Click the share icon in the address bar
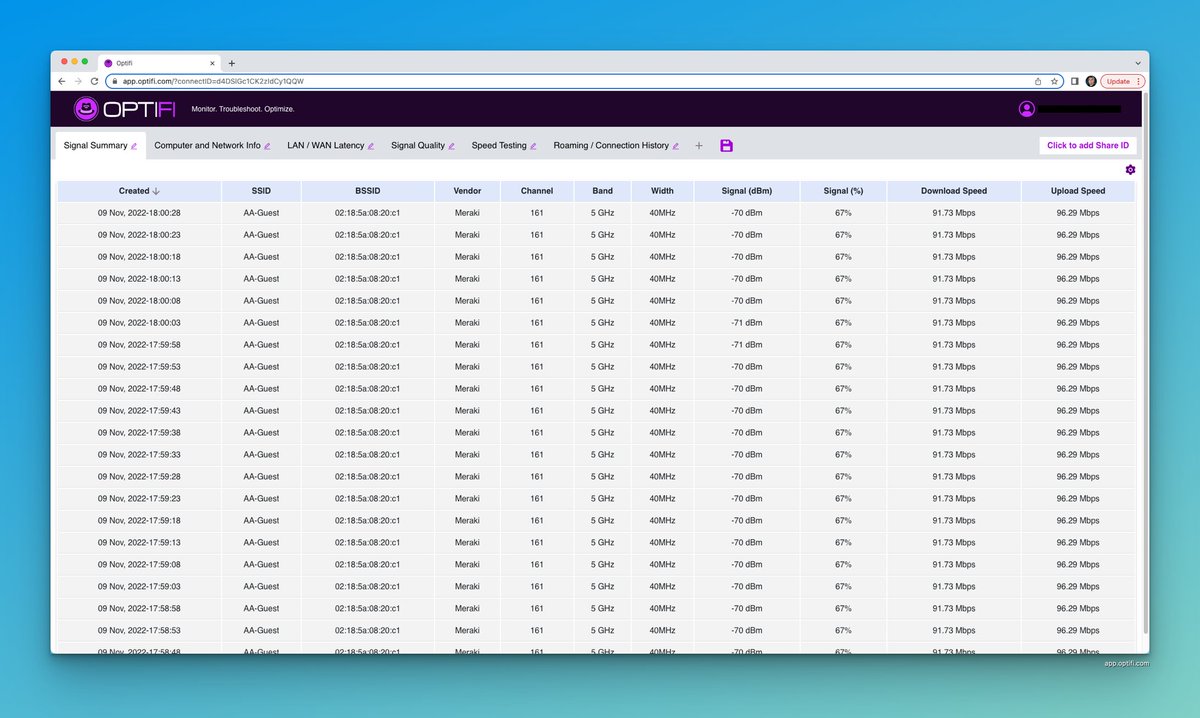Viewport: 1200px width, 718px height. point(1037,81)
